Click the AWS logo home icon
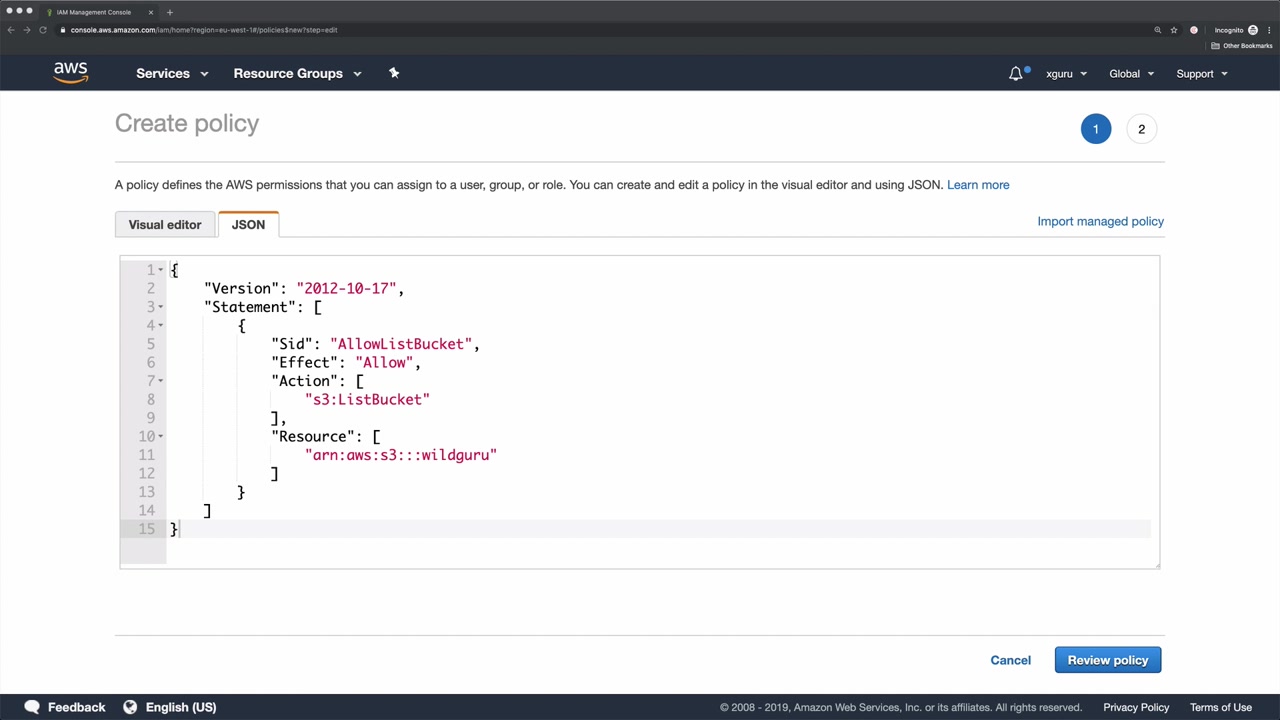The height and width of the screenshot is (720, 1280). [x=70, y=73]
